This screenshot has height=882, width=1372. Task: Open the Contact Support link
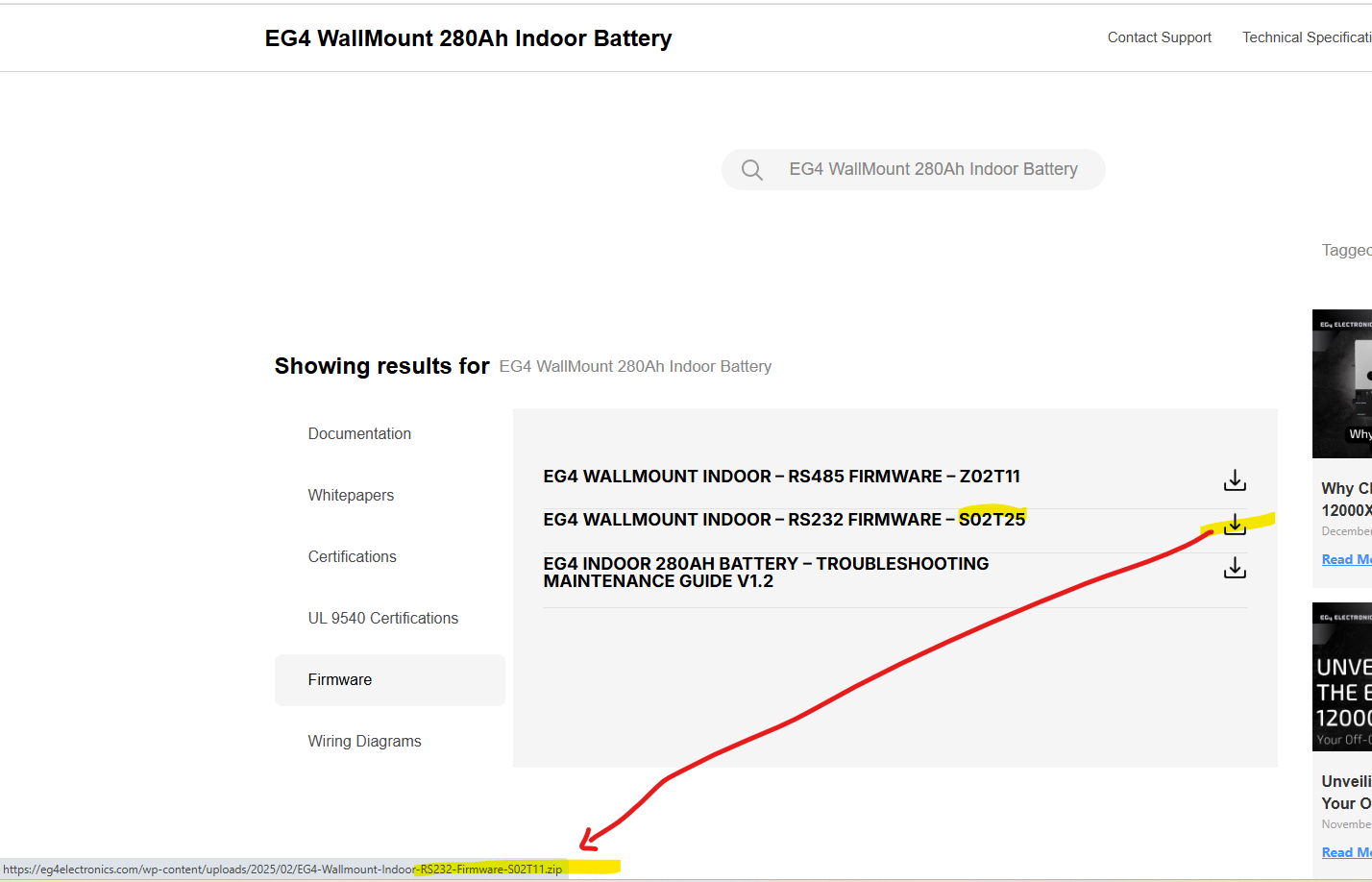pyautogui.click(x=1159, y=37)
